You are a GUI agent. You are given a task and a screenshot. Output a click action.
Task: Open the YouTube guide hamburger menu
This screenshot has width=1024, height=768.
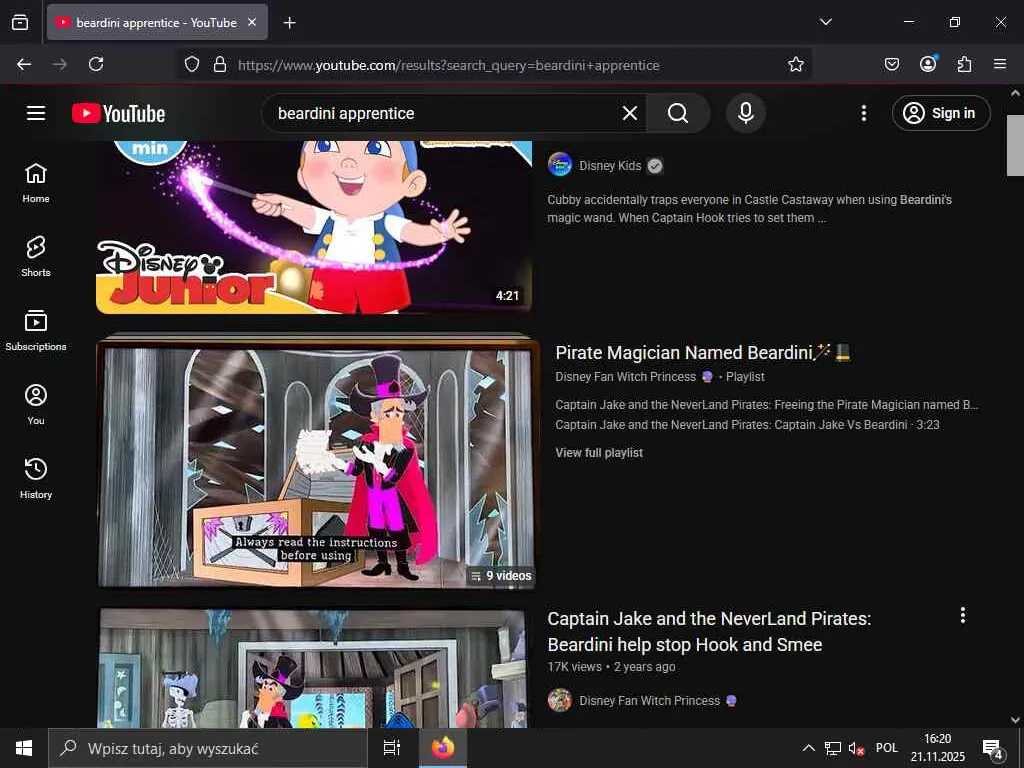click(36, 113)
